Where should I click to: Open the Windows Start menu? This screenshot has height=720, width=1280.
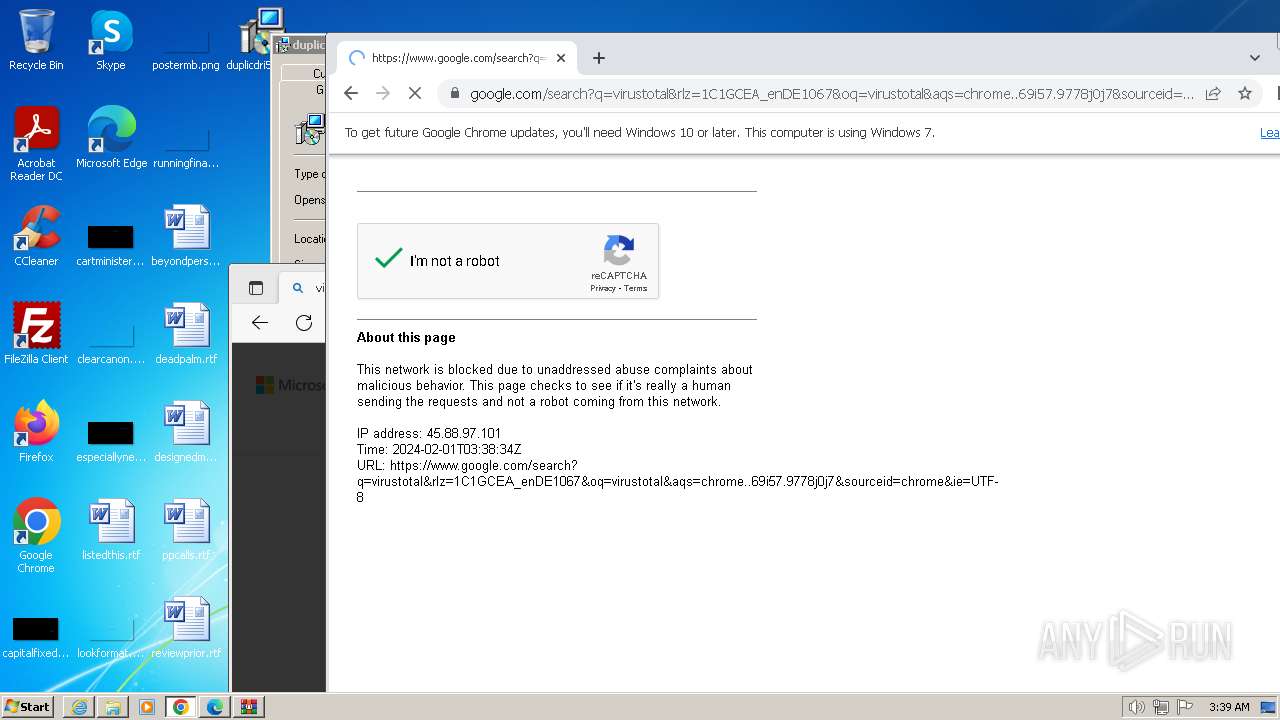[28, 706]
